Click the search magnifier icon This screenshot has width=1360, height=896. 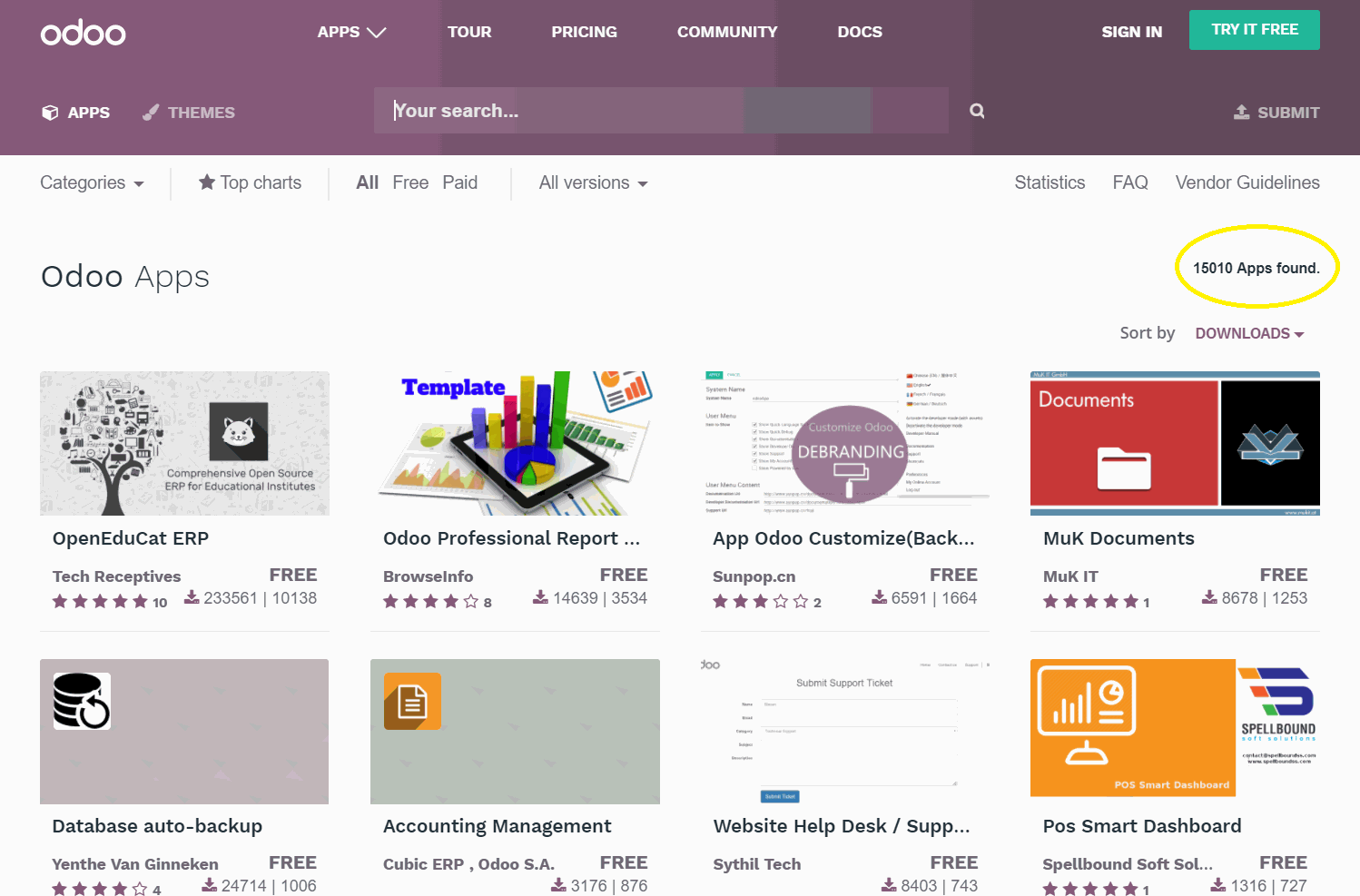[977, 110]
